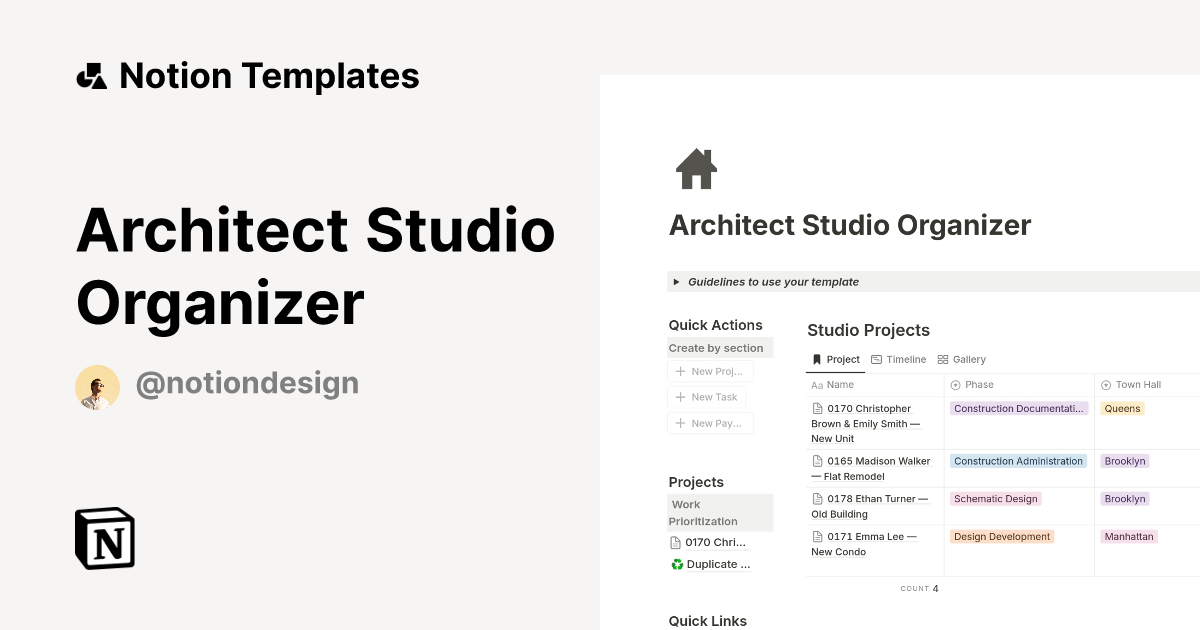
Task: Click the Timeline view icon
Action: 876,359
